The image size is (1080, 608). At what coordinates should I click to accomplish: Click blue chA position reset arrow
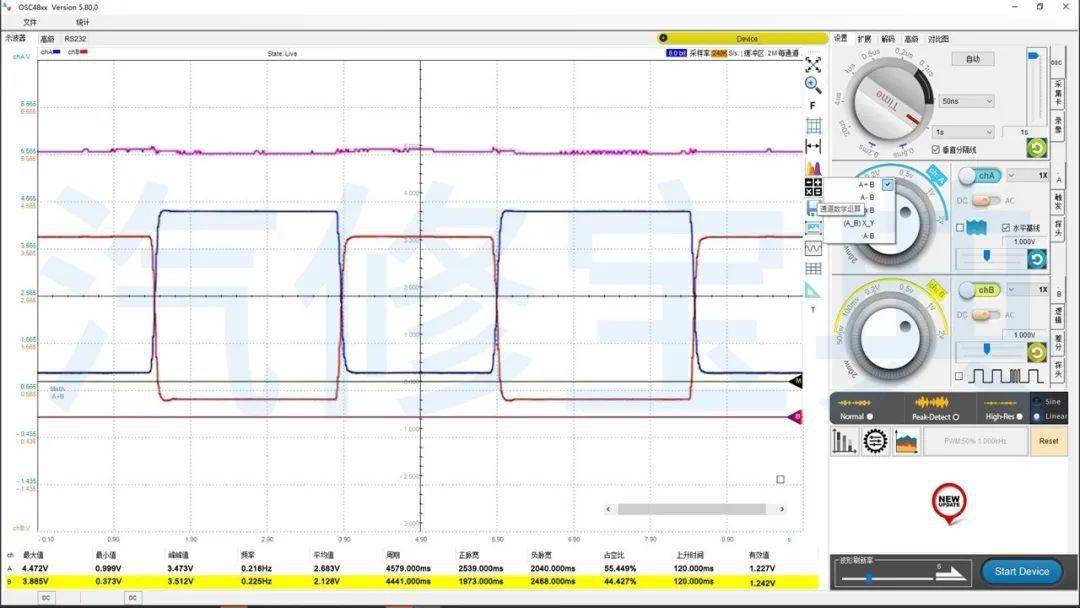click(x=1037, y=259)
